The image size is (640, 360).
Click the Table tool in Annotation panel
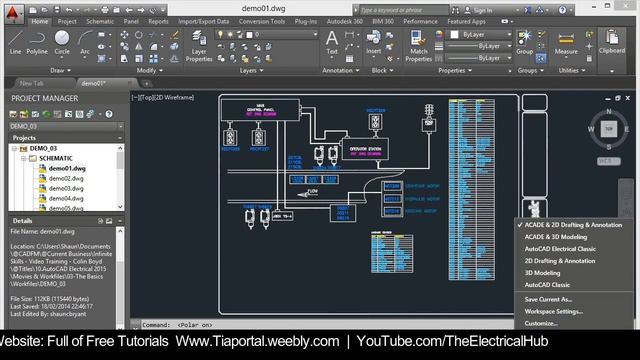coord(349,59)
